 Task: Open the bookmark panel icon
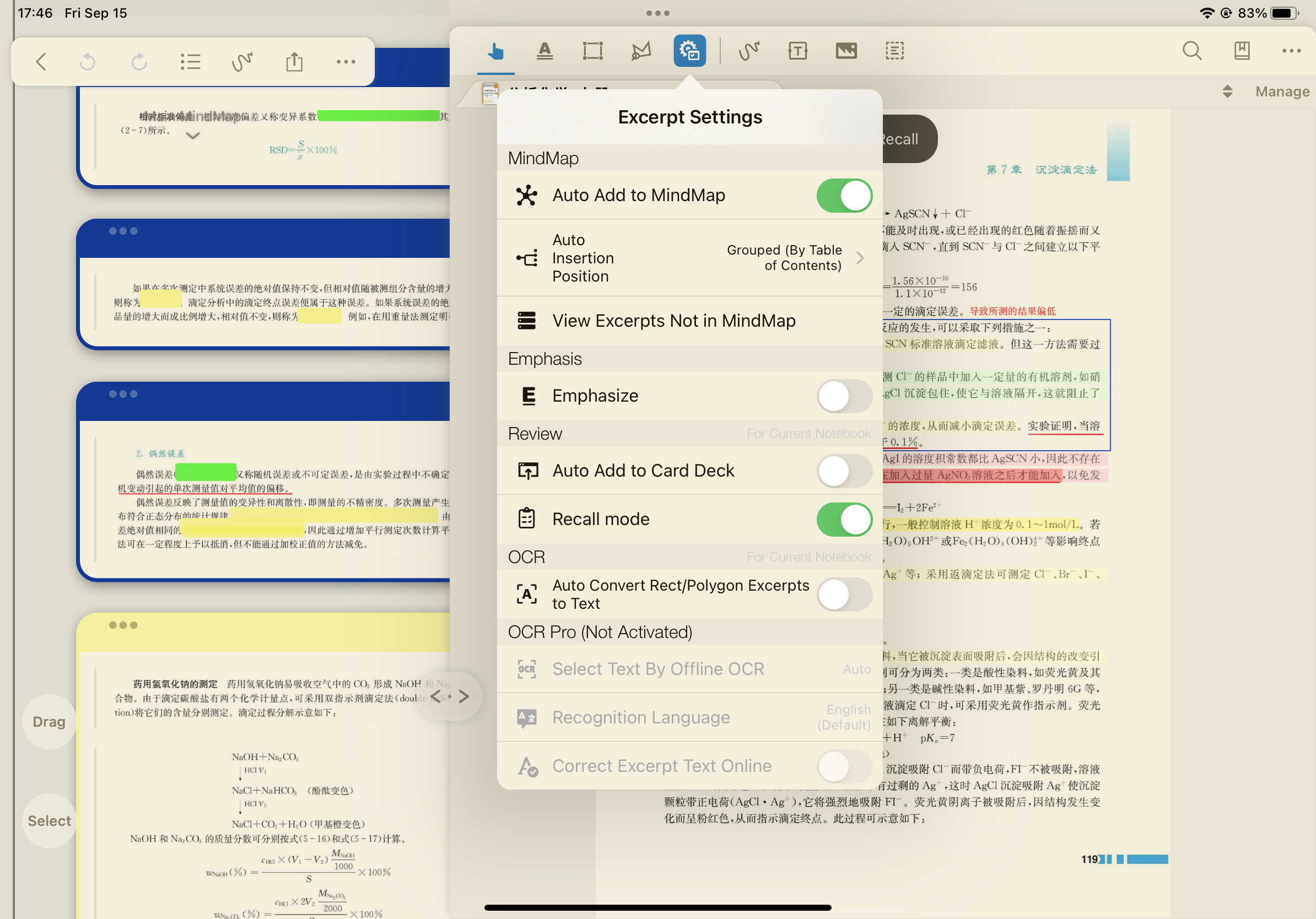click(x=1242, y=51)
